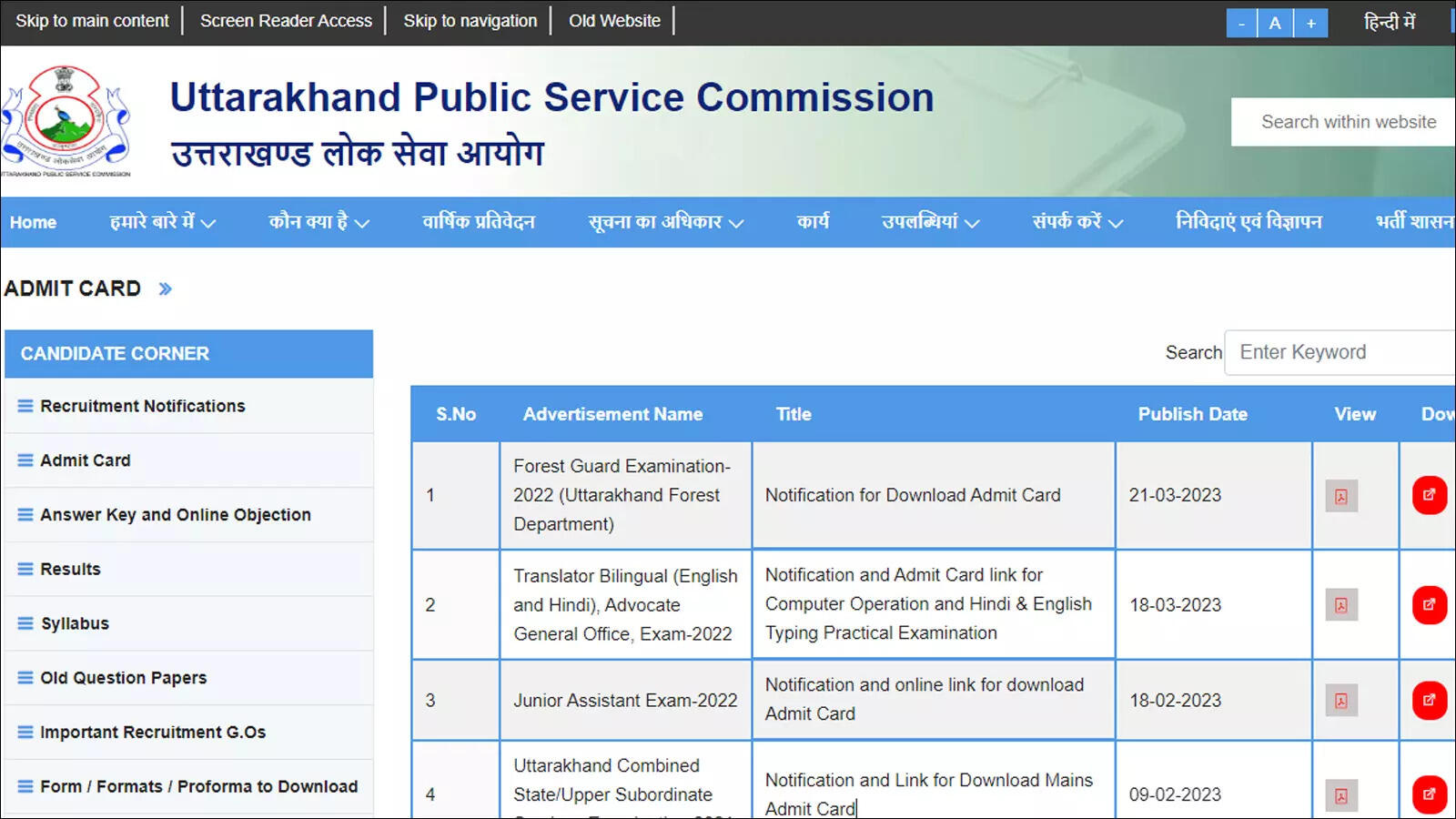The width and height of the screenshot is (1456, 819).
Task: Expand the सूचना का अधिकार dropdown menu
Action: 665,222
